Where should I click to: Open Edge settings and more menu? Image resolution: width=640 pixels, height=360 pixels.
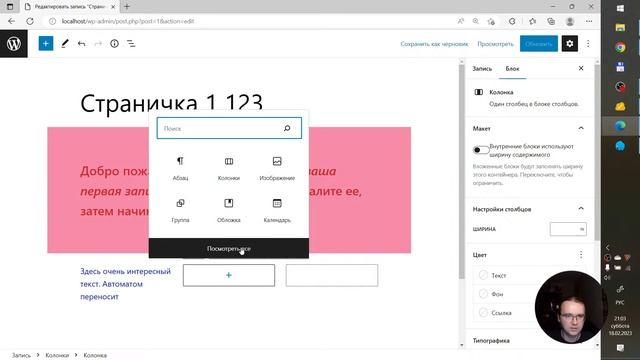[589, 21]
